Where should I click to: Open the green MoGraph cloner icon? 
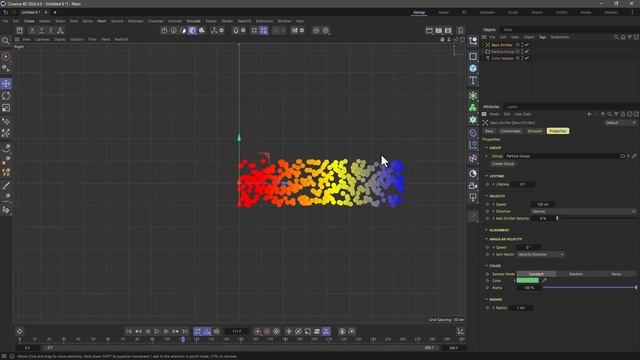(x=473, y=108)
